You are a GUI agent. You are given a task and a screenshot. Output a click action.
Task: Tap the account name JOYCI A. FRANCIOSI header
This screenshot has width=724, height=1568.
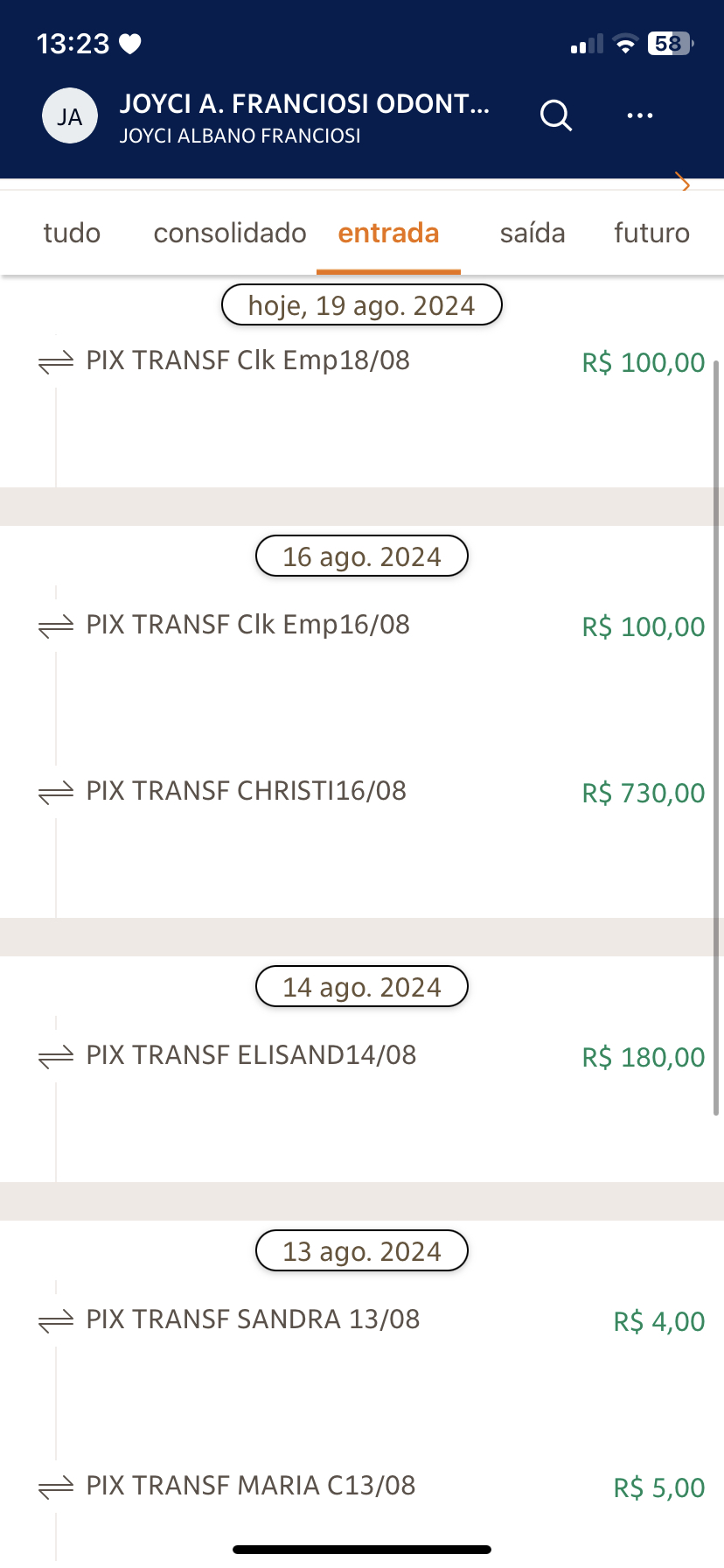(304, 105)
